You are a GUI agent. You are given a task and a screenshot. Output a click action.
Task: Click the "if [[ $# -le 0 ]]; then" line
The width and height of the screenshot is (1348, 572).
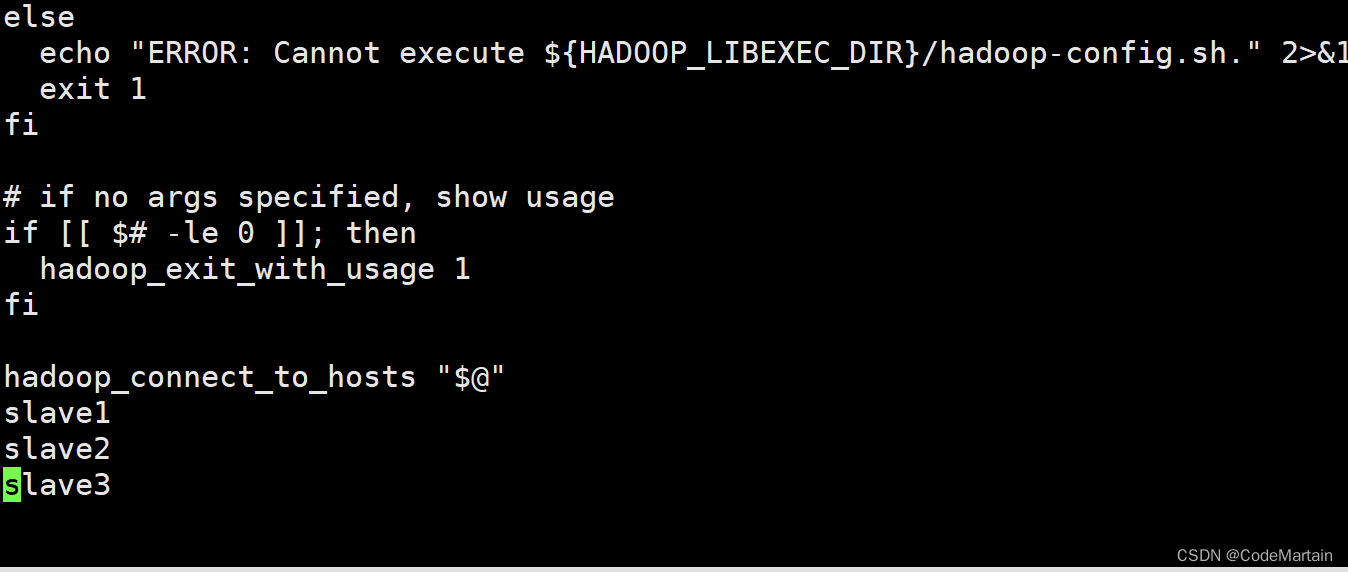click(x=210, y=233)
